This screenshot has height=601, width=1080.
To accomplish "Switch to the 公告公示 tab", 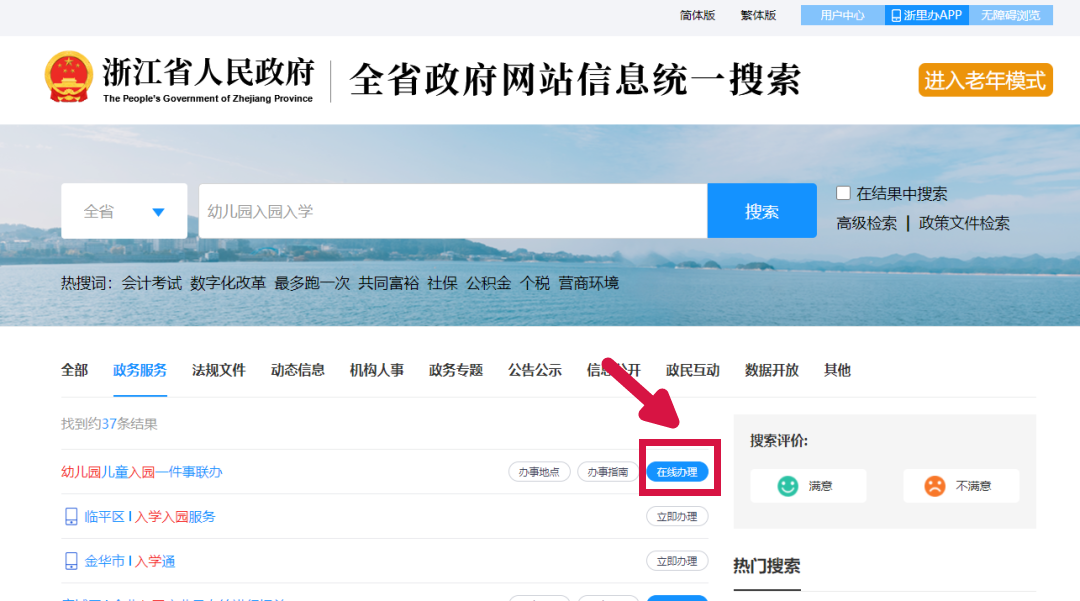I will click(x=535, y=370).
